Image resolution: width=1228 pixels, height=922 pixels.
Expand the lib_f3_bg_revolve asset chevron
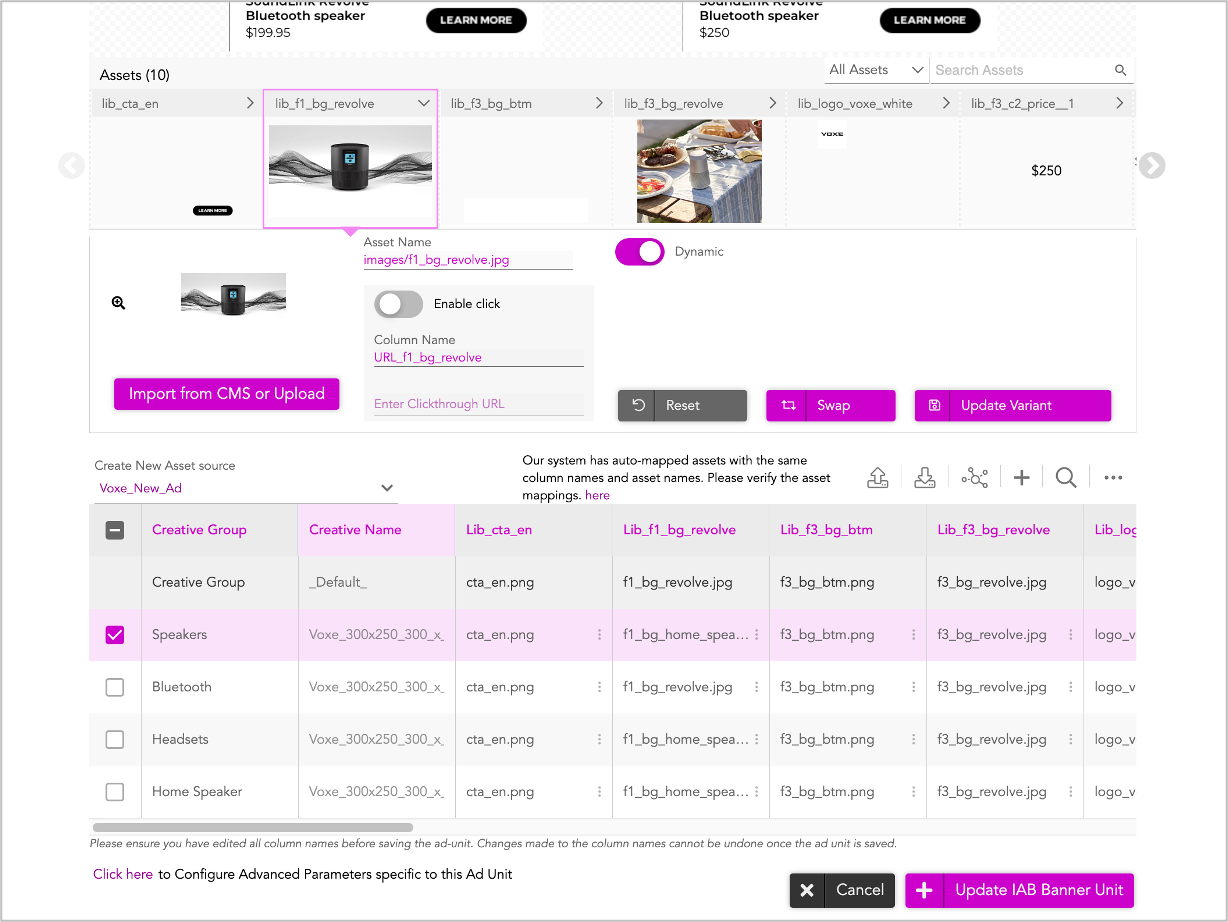[x=773, y=103]
